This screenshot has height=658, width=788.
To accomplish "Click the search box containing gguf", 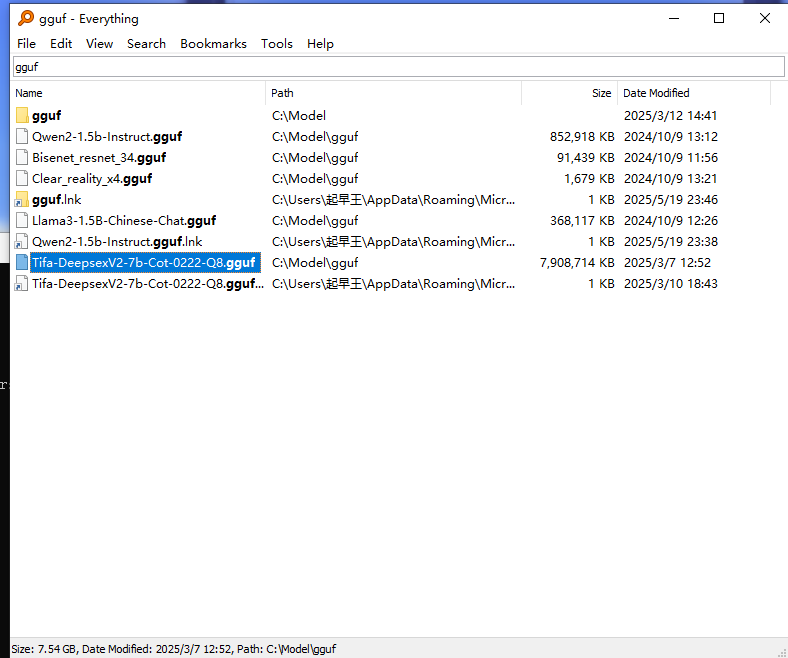I will tap(399, 67).
